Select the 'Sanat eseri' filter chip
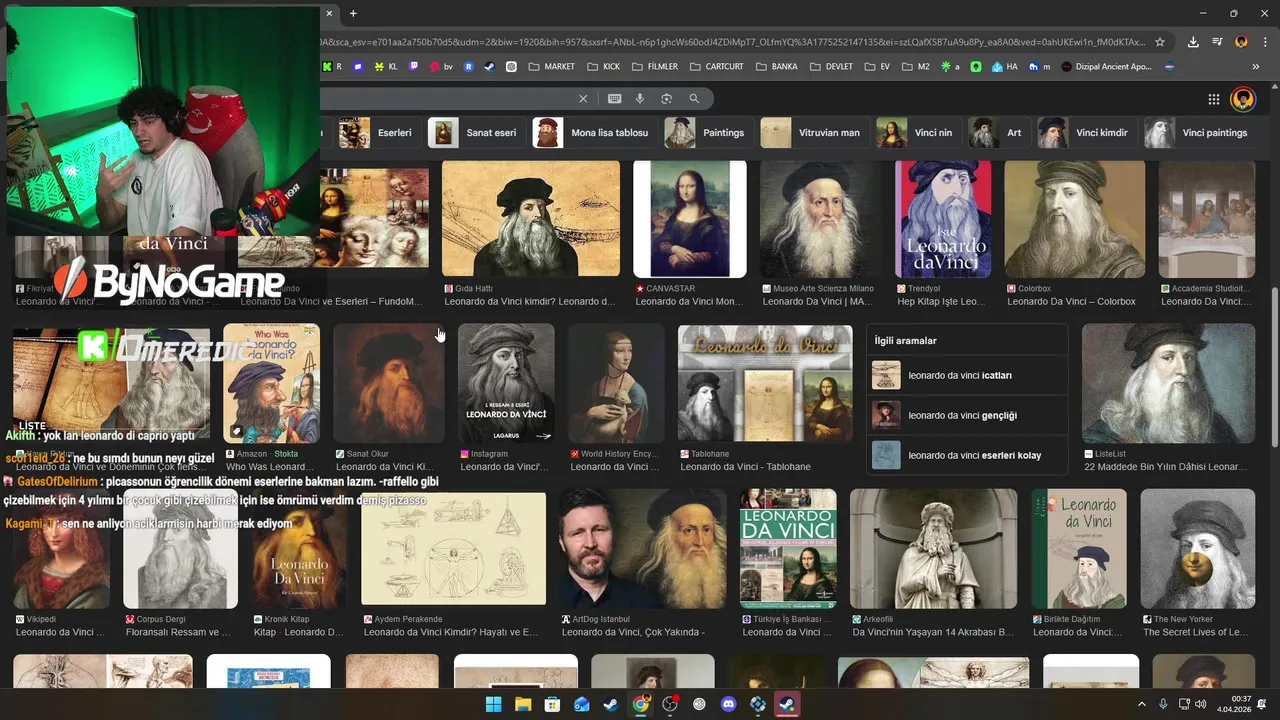The height and width of the screenshot is (720, 1280). click(476, 132)
